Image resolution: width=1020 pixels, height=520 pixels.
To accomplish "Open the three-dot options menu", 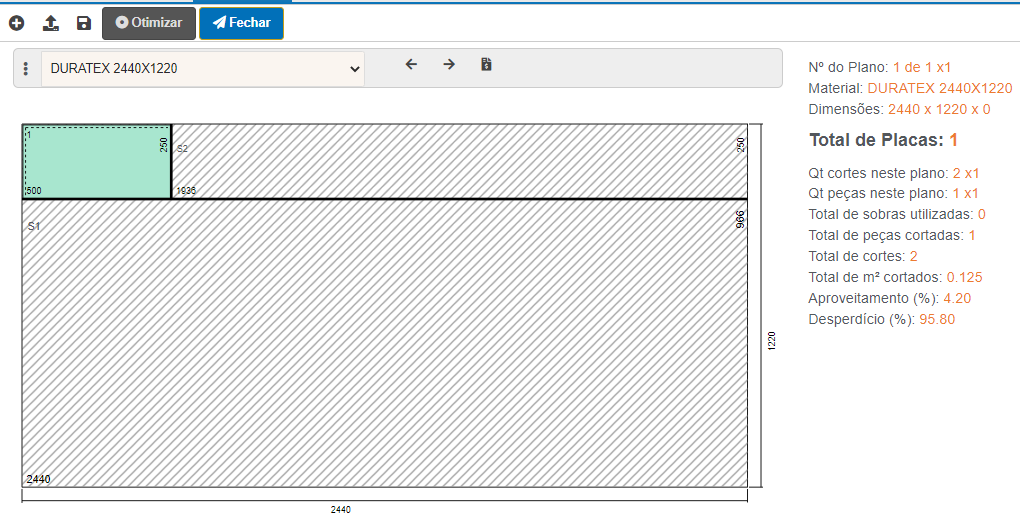I will pos(25,68).
